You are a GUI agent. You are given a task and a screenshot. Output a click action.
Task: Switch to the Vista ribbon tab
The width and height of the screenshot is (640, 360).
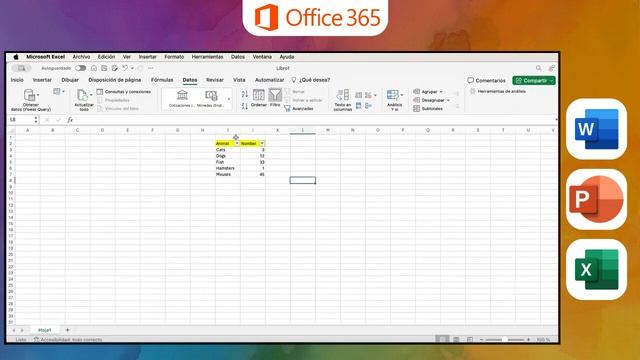click(x=239, y=80)
